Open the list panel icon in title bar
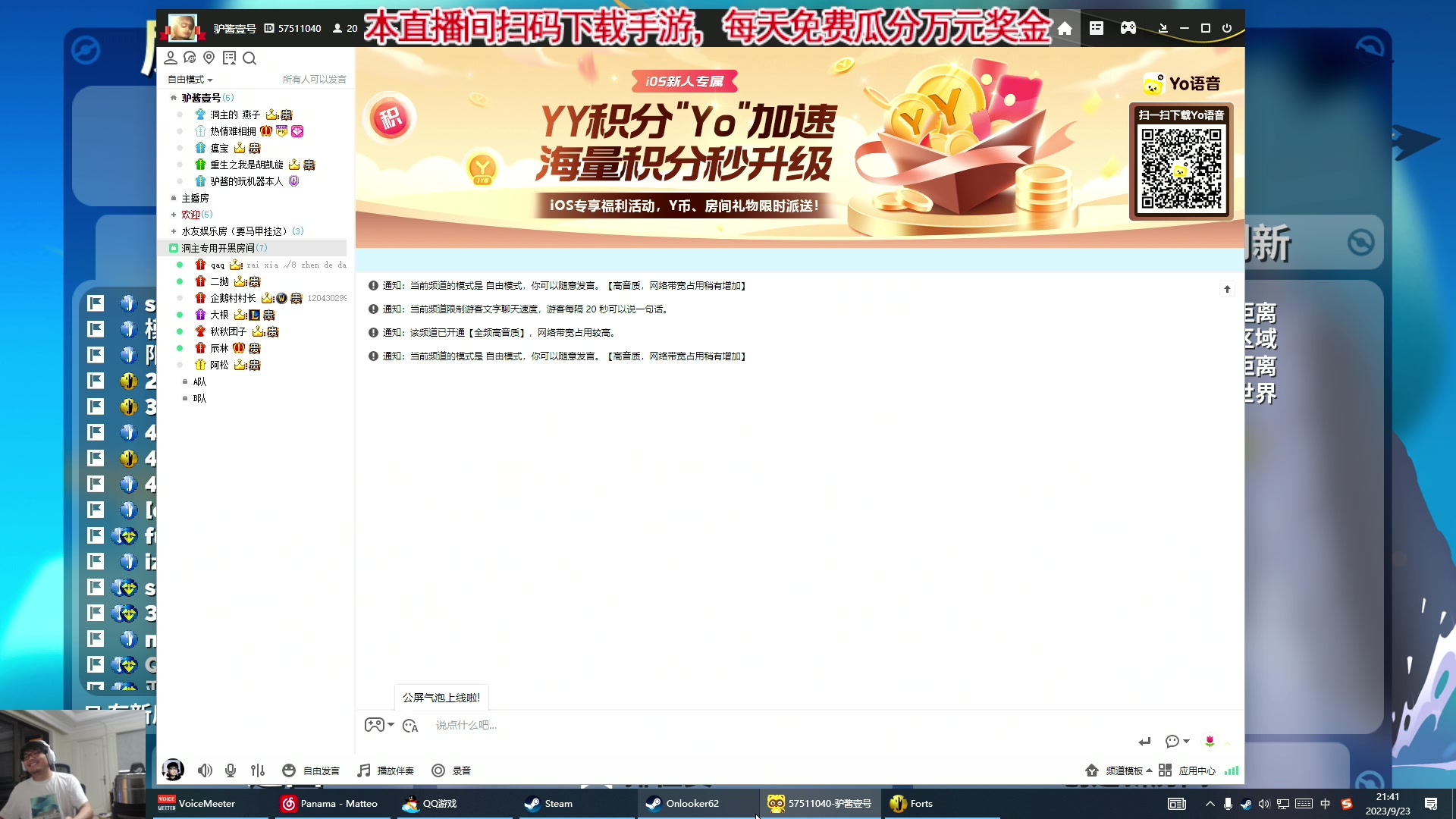 [x=1097, y=28]
